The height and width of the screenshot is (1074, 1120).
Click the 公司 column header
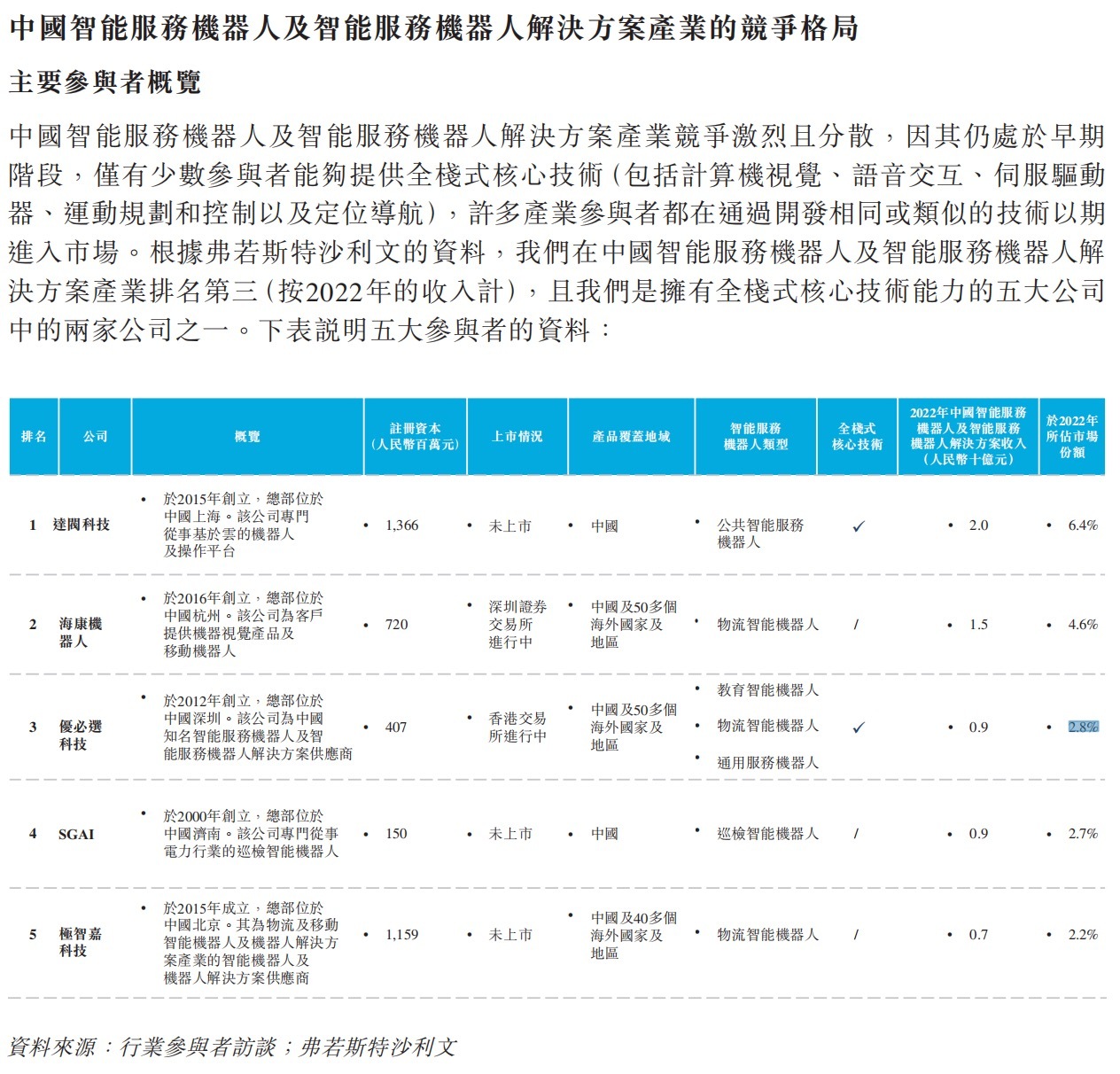tap(95, 436)
